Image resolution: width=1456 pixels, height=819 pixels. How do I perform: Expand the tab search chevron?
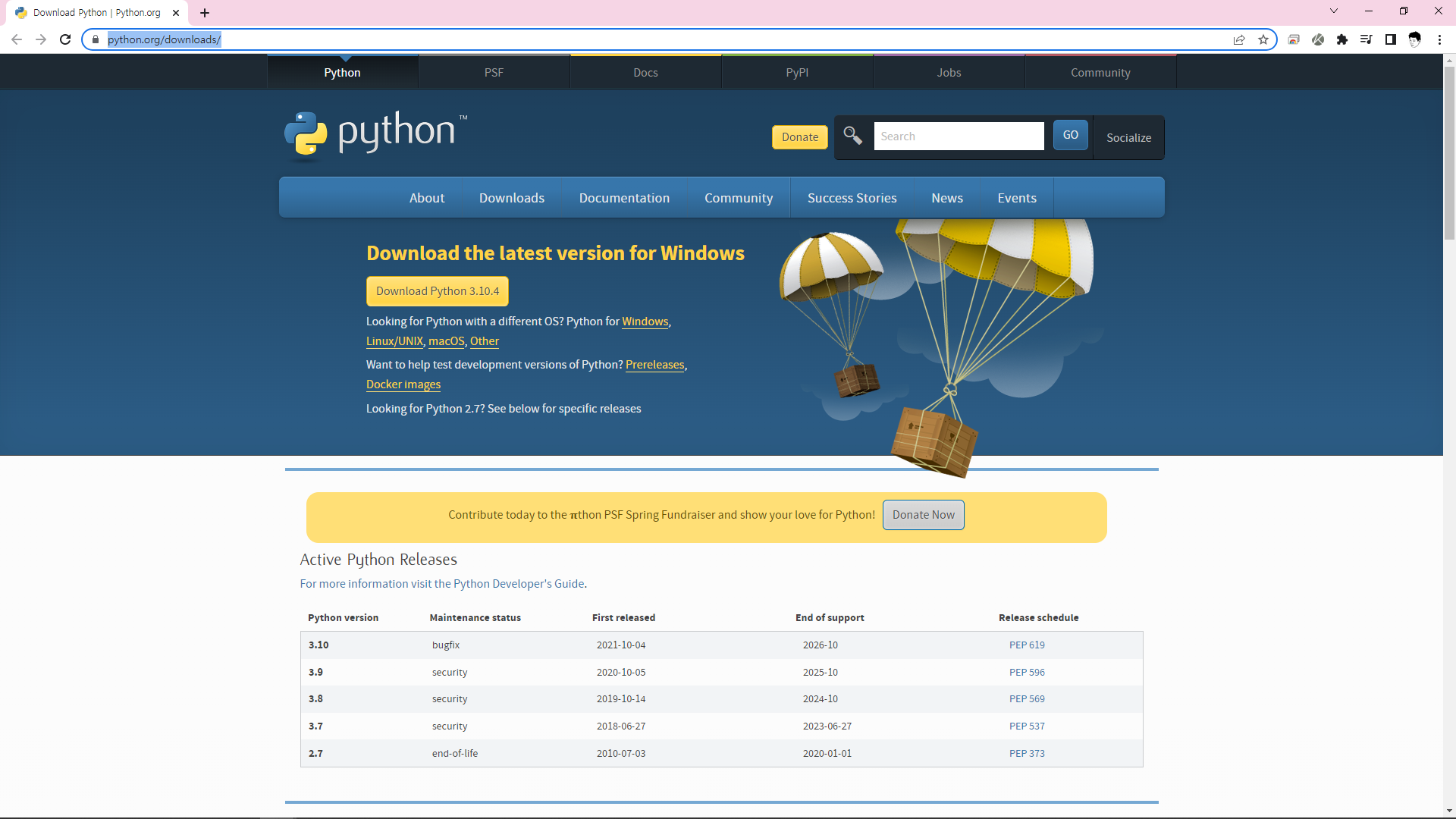point(1334,11)
